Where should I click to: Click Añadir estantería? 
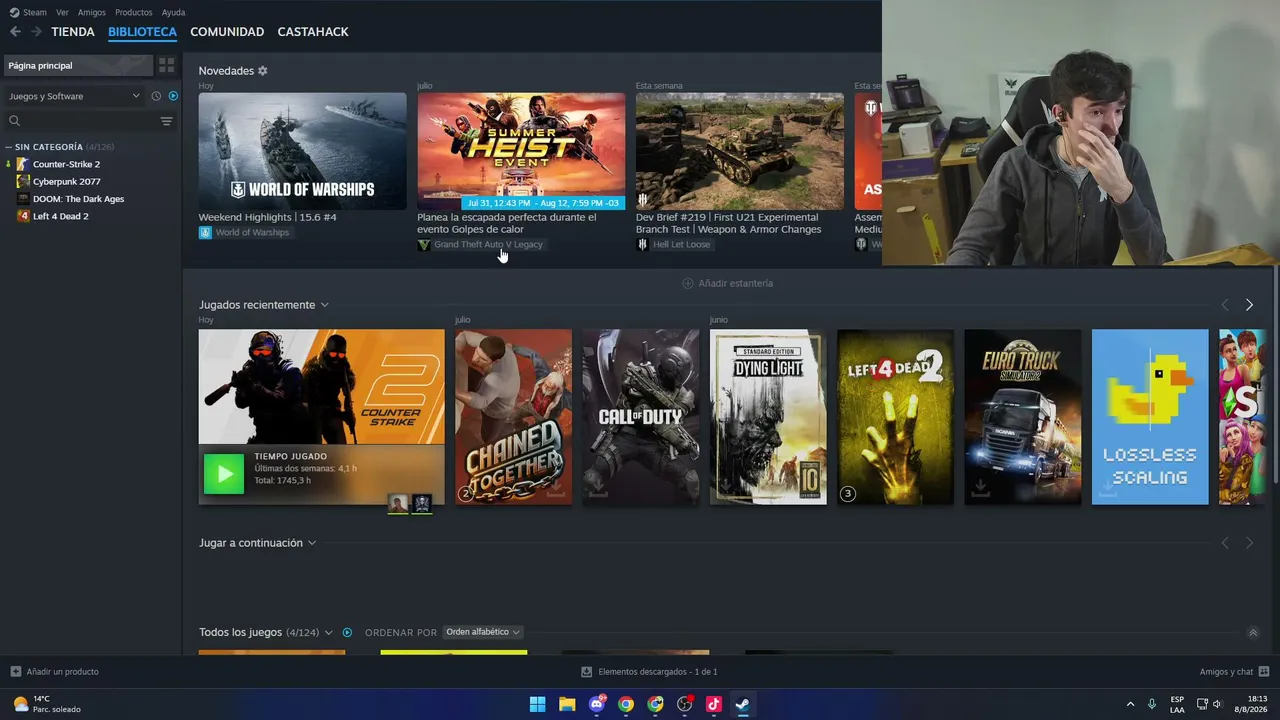click(x=727, y=283)
